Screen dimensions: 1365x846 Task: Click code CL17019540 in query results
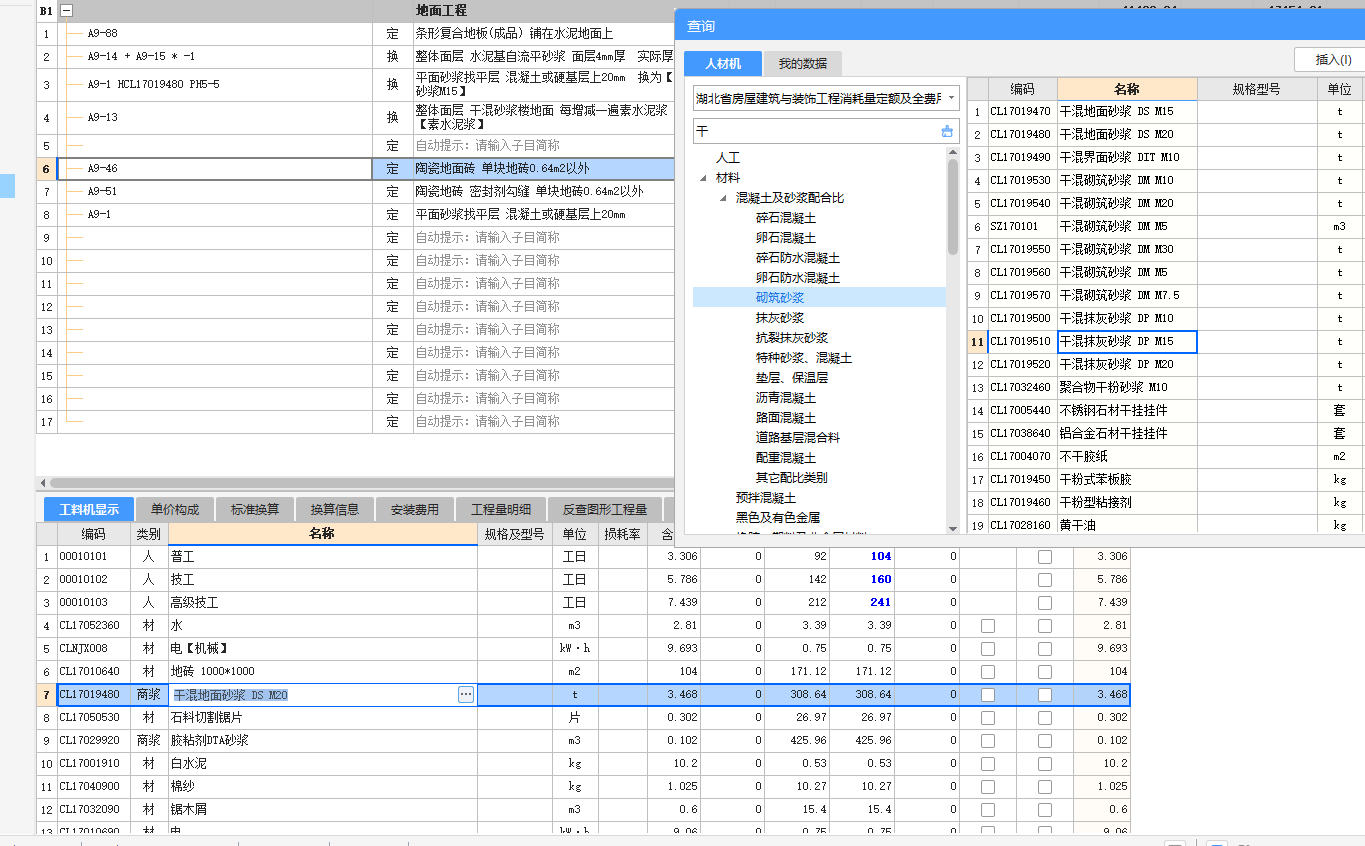click(1022, 204)
